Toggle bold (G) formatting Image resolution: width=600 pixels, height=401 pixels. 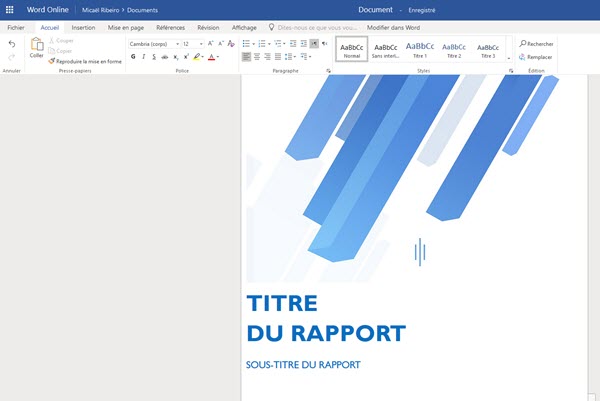133,57
